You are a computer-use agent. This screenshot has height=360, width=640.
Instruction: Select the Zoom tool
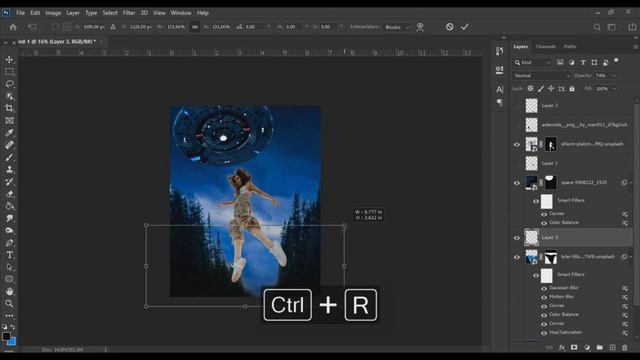pyautogui.click(x=9, y=304)
